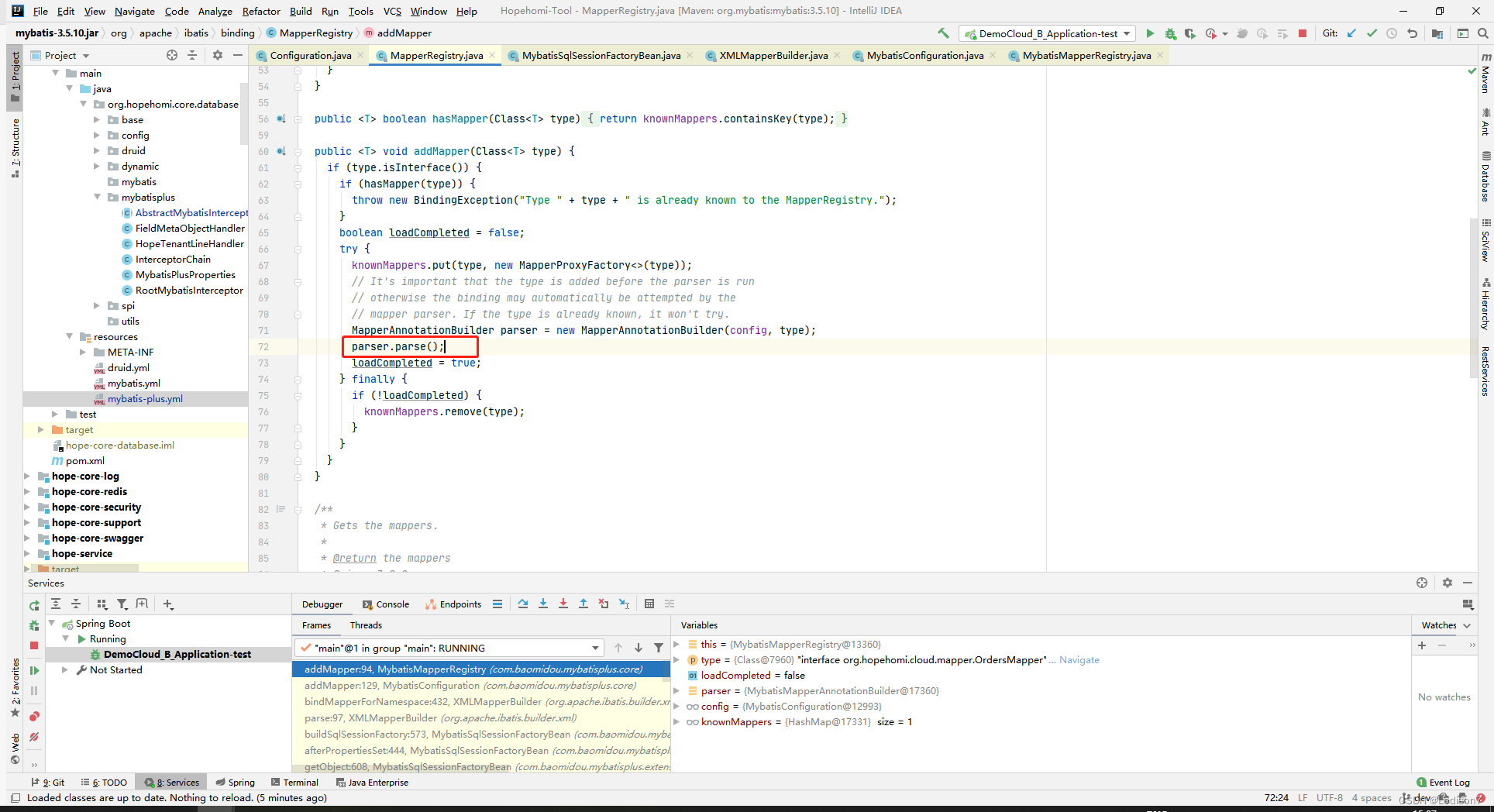Viewport: 1494px width, 812px height.
Task: Switch to Threads tab
Action: tap(366, 625)
